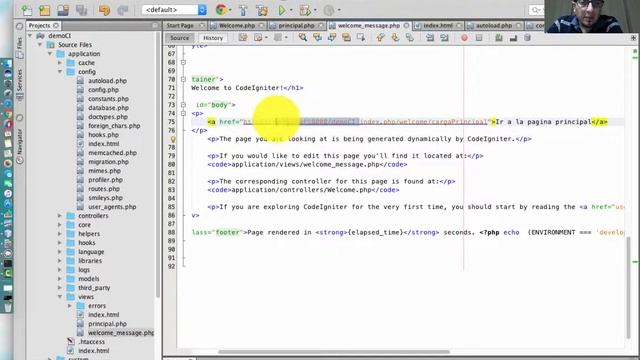Click the Redo toolbar icon
640x360 pixels.
coord(123,10)
